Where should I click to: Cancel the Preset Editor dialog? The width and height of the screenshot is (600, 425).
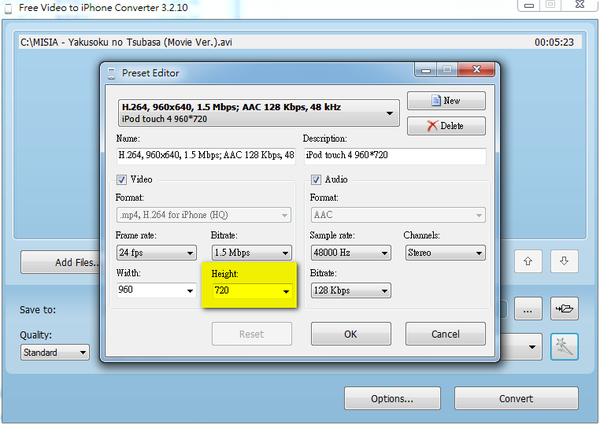[x=445, y=334]
